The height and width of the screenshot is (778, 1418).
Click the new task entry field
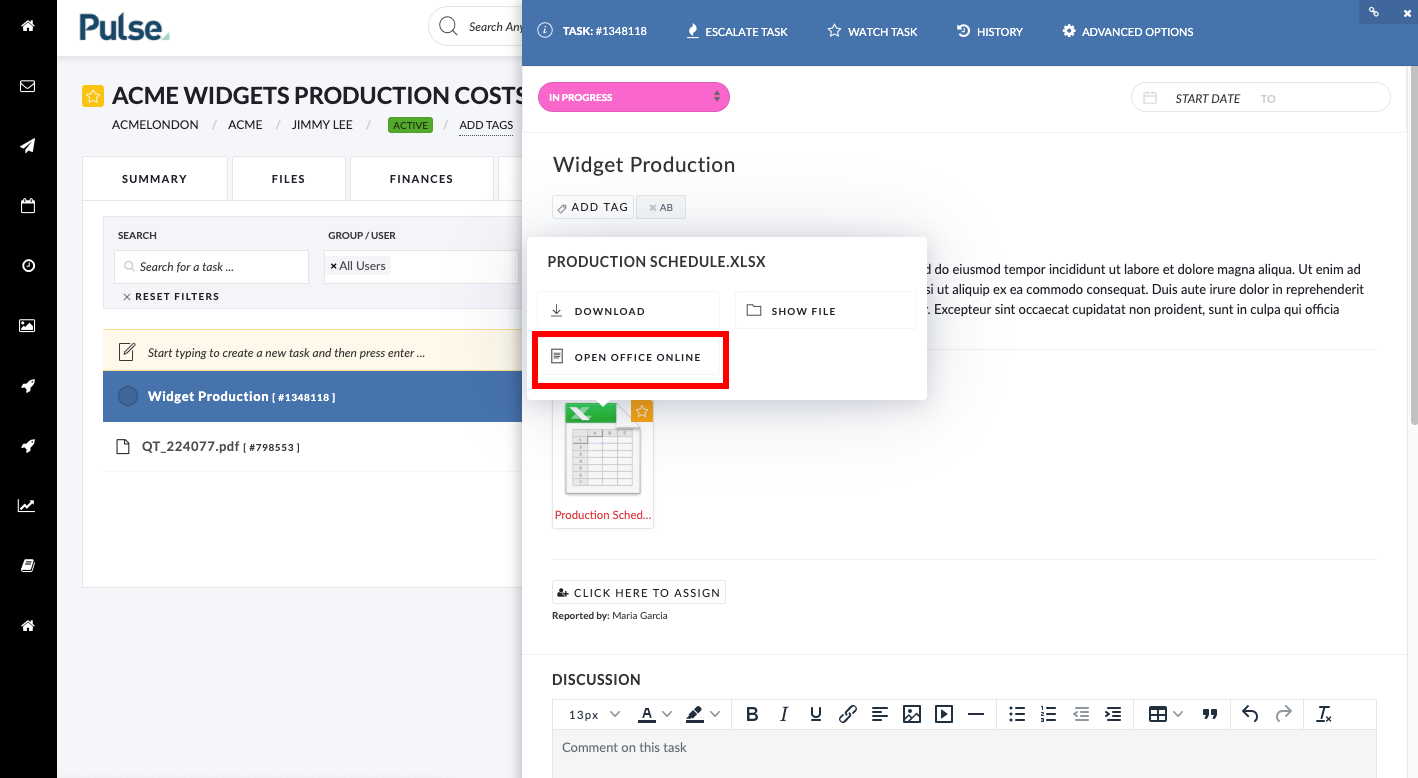point(313,352)
